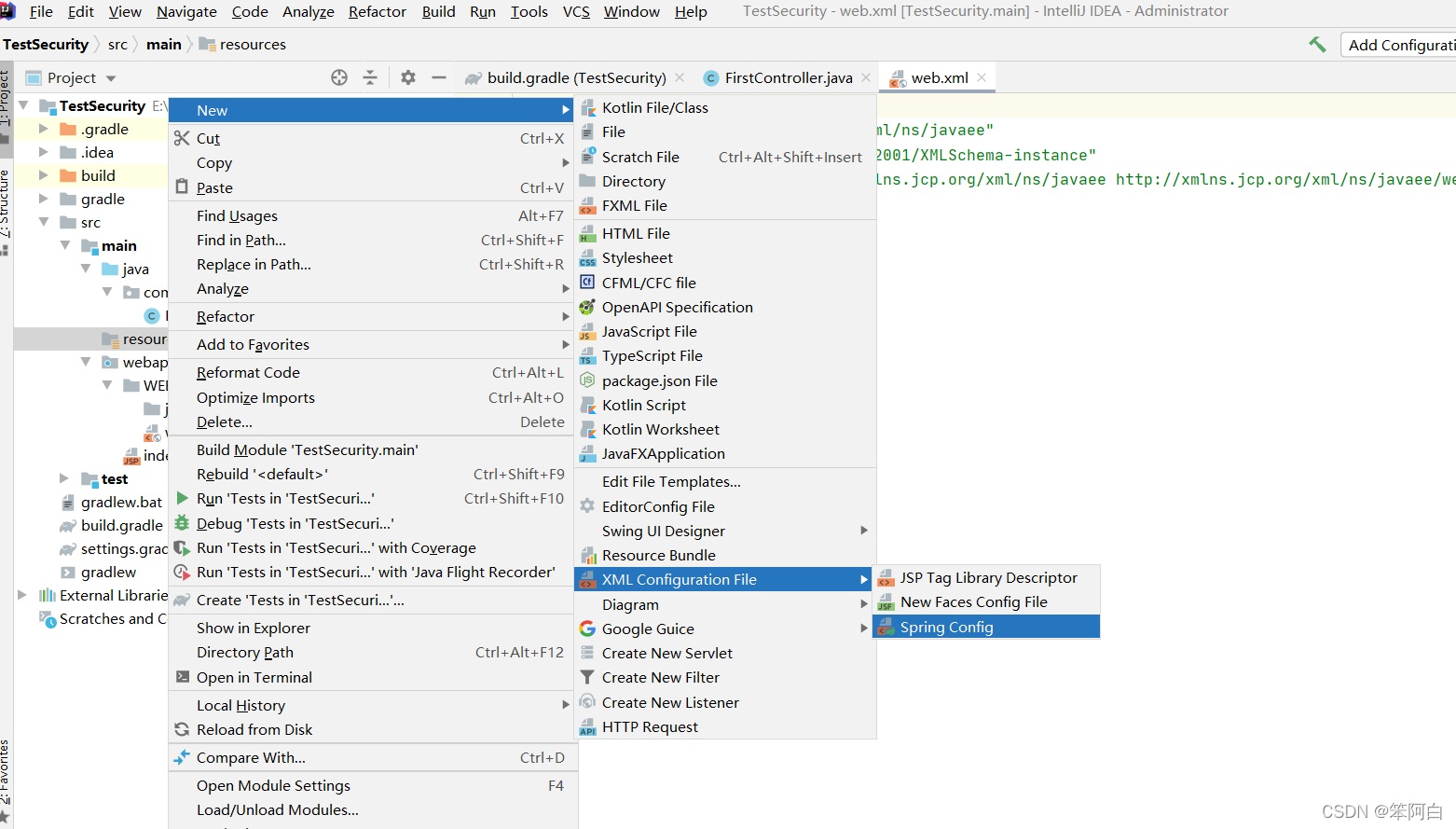Click the Paste clipboard icon
The width and height of the screenshot is (1456, 829).
(182, 187)
